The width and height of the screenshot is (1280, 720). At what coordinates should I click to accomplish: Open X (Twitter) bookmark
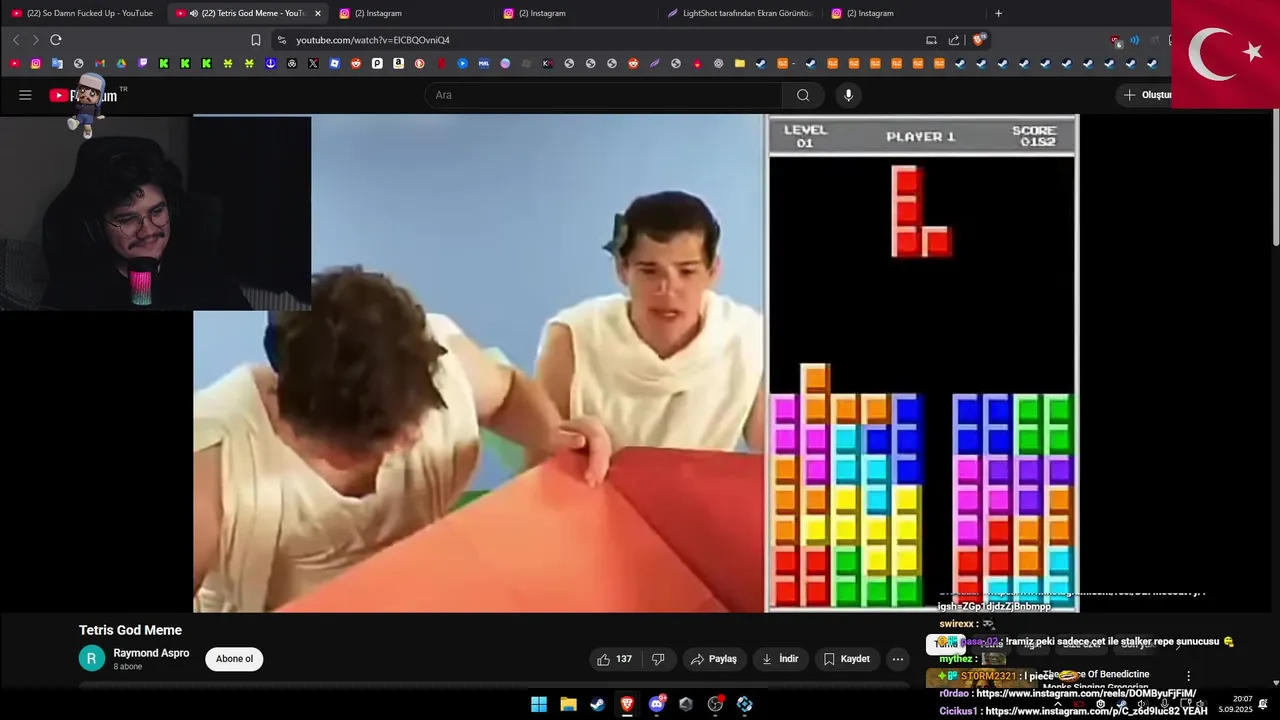point(313,63)
